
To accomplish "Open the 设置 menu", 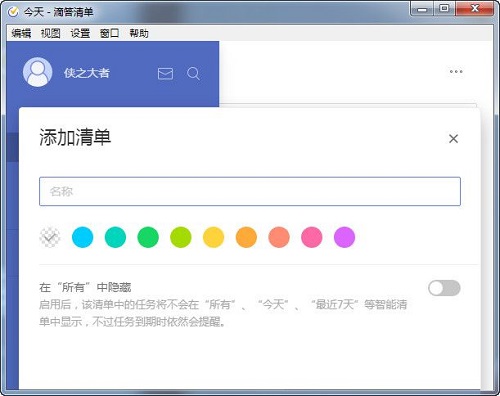I will (x=80, y=33).
